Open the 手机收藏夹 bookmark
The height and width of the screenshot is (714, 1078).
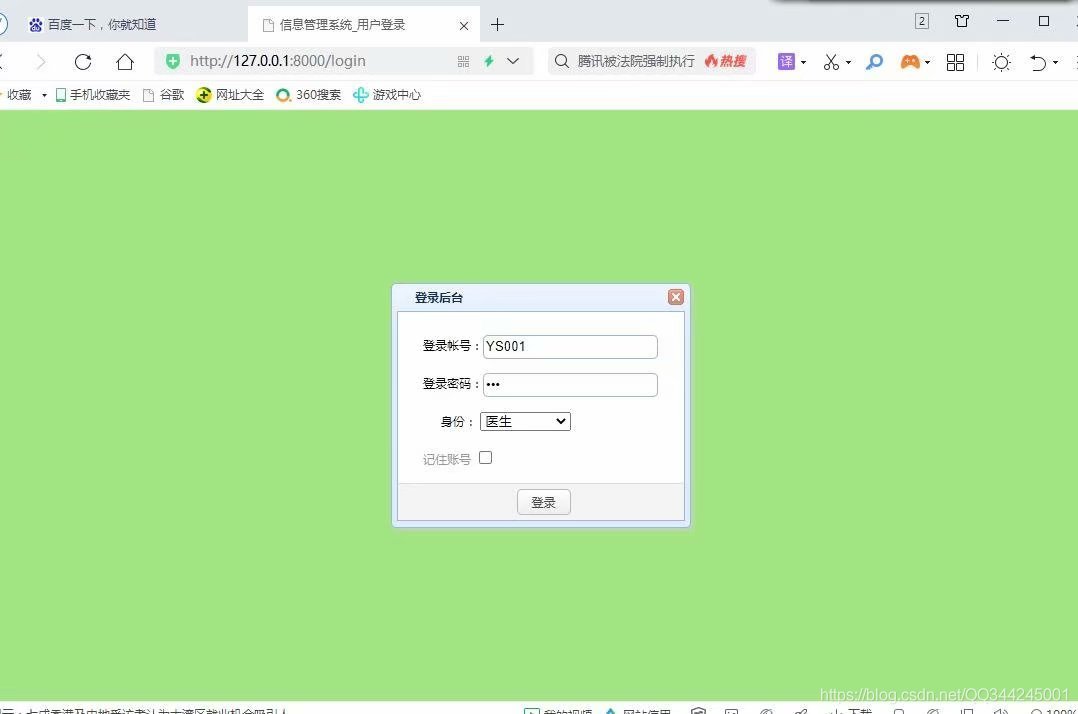[x=93, y=95]
